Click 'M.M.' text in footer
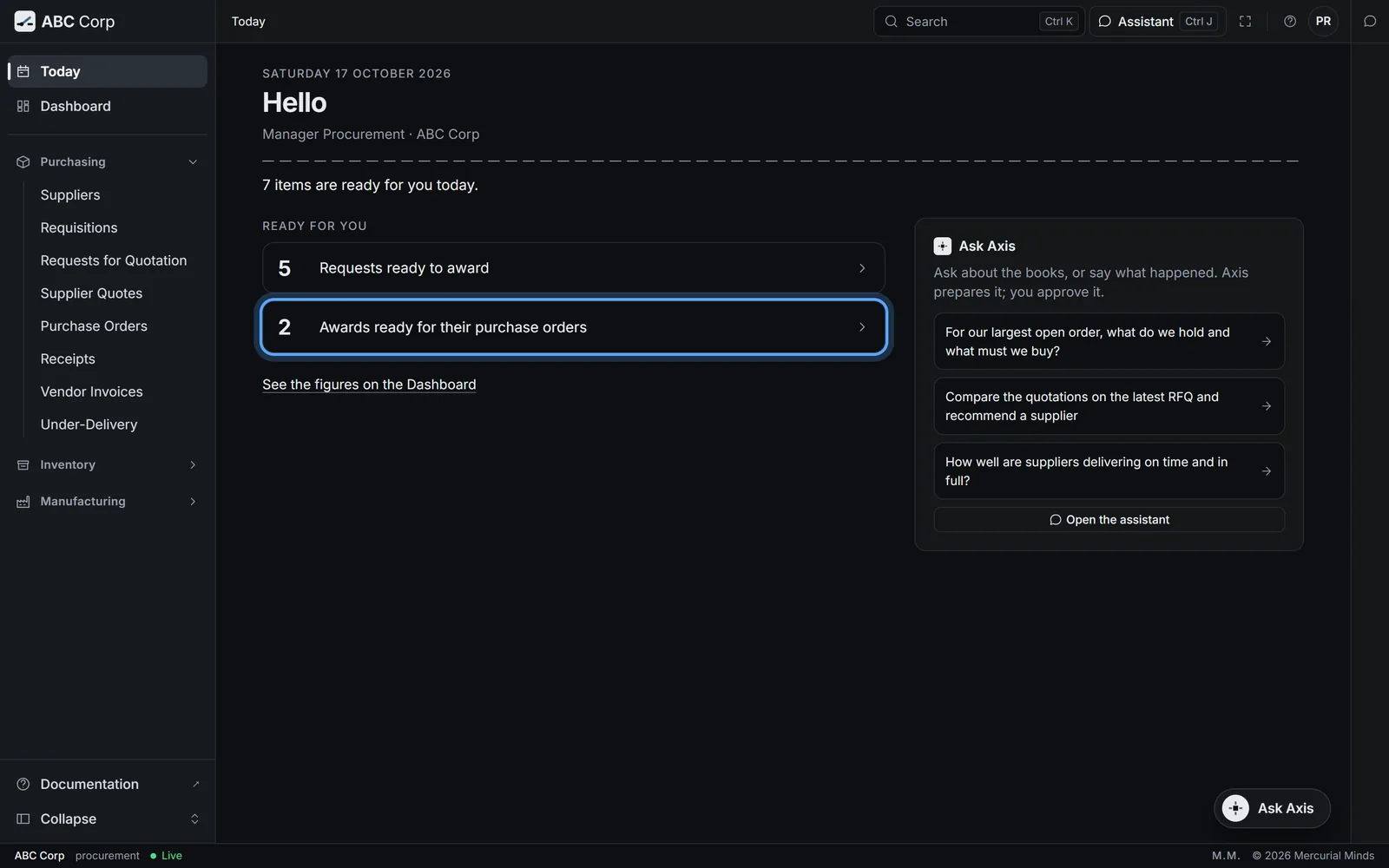This screenshot has width=1389, height=868. tap(1226, 856)
